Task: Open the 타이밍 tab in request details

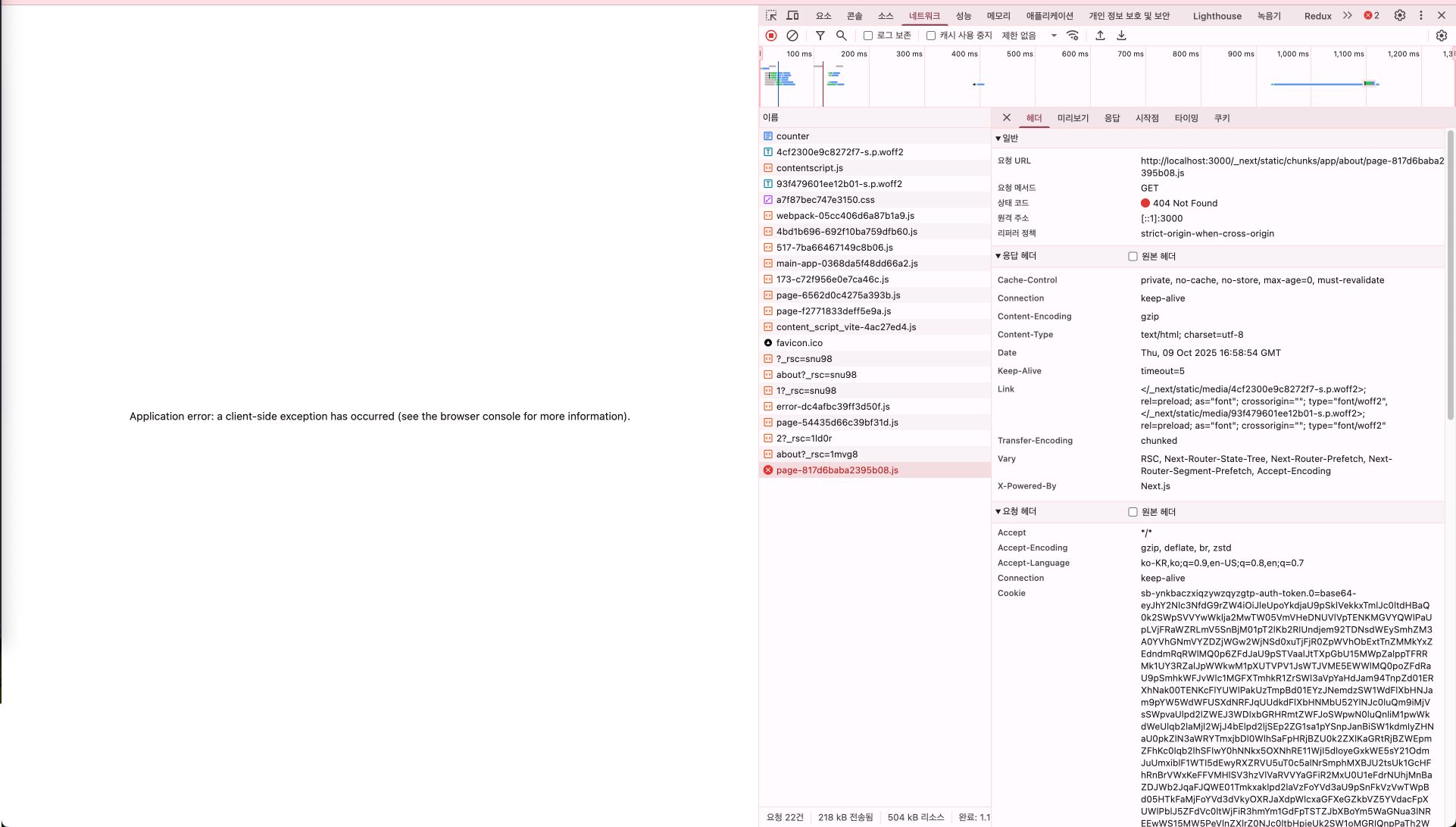Action: [x=1186, y=118]
